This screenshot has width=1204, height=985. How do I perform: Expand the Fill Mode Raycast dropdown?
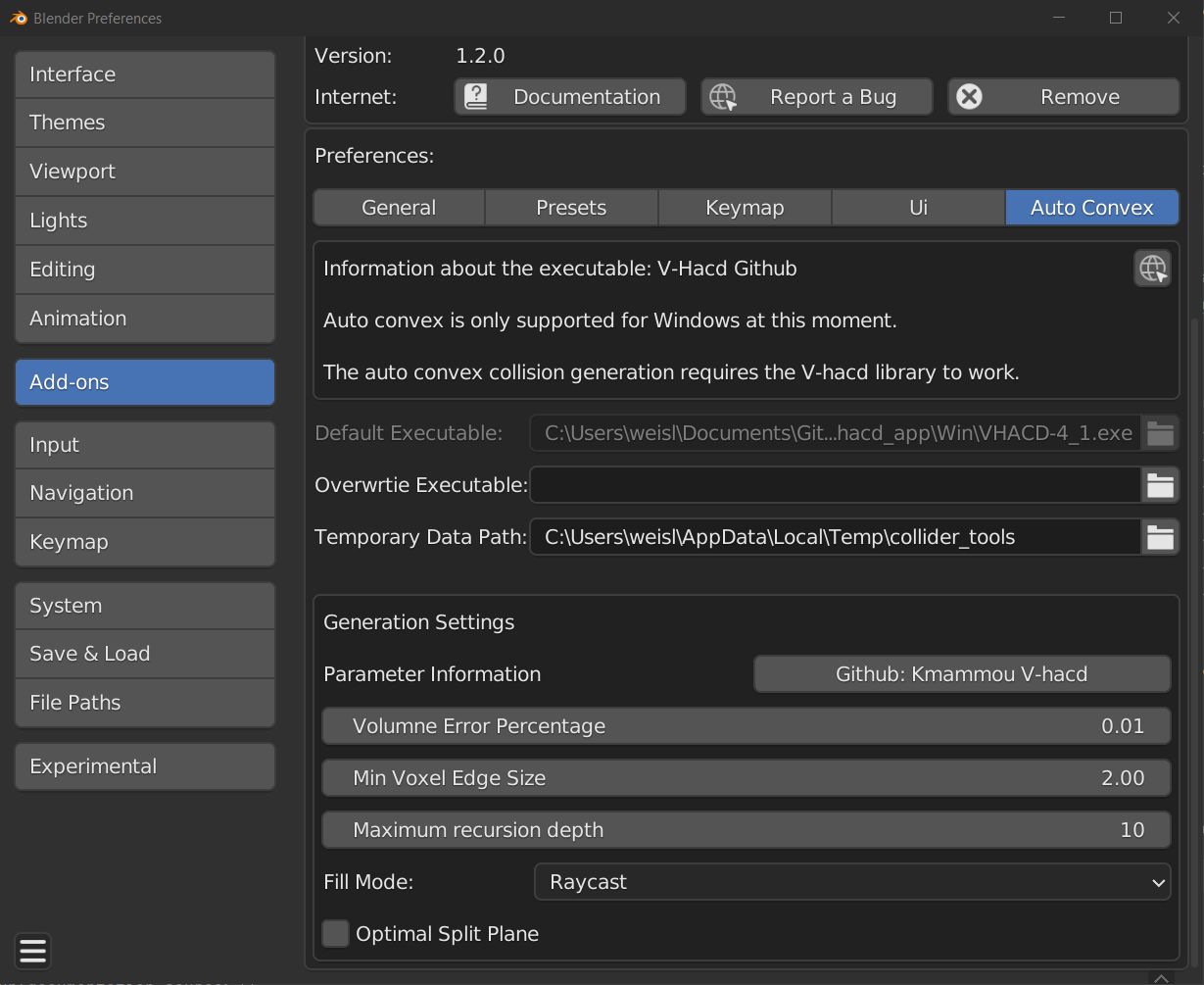pyautogui.click(x=851, y=882)
